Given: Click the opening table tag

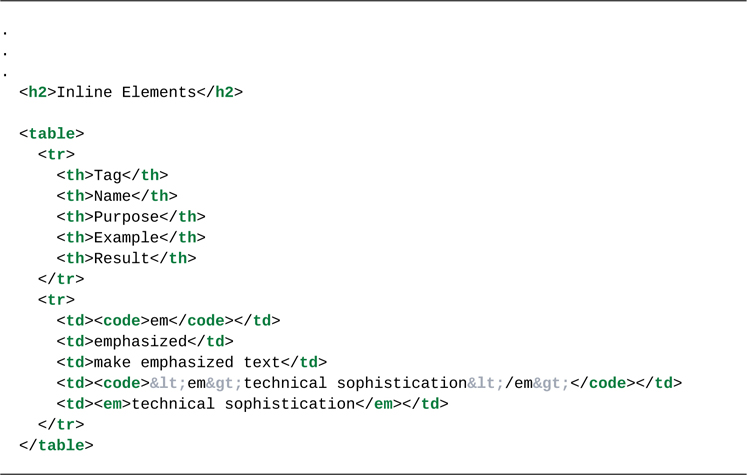Looking at the screenshot, I should tap(51, 134).
